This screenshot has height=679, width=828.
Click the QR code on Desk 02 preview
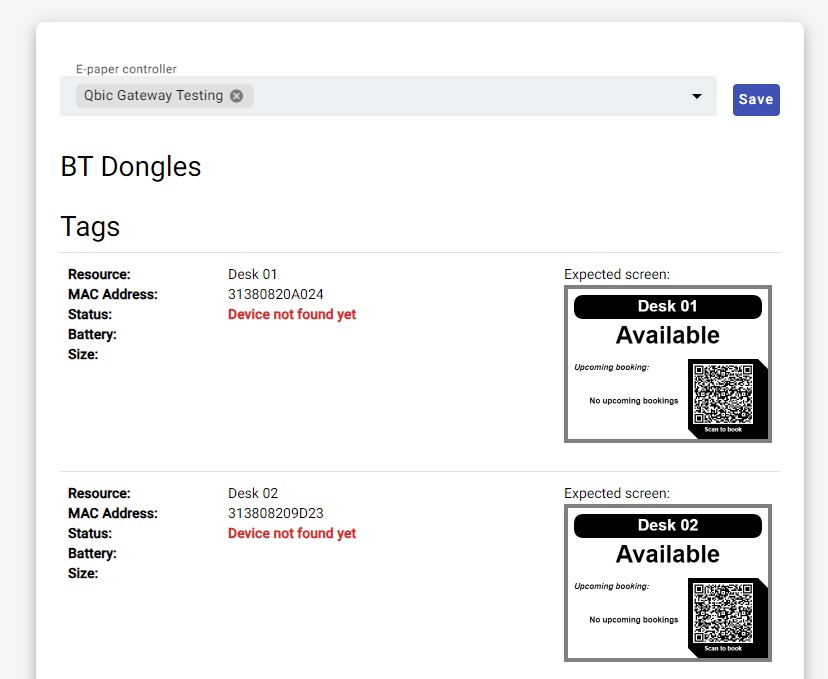tap(723, 614)
